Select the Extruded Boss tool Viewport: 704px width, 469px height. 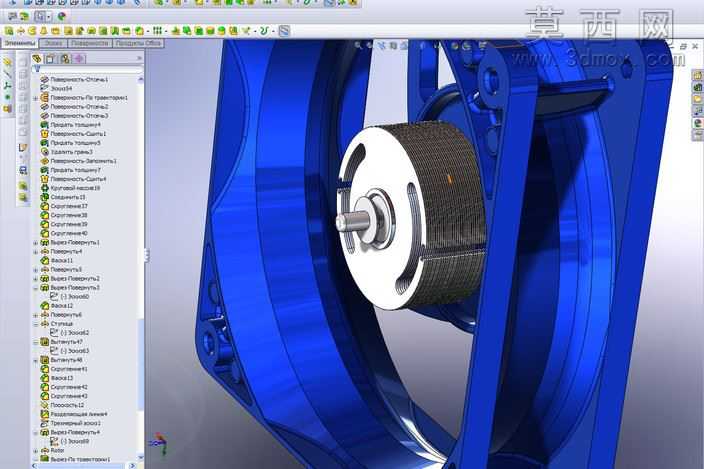[9, 31]
